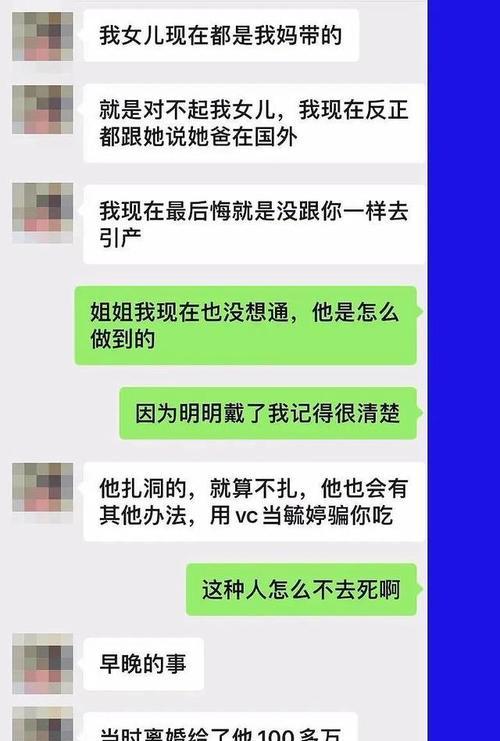
Task: Tap avatar beside '早晚的事' message
Action: point(43,663)
